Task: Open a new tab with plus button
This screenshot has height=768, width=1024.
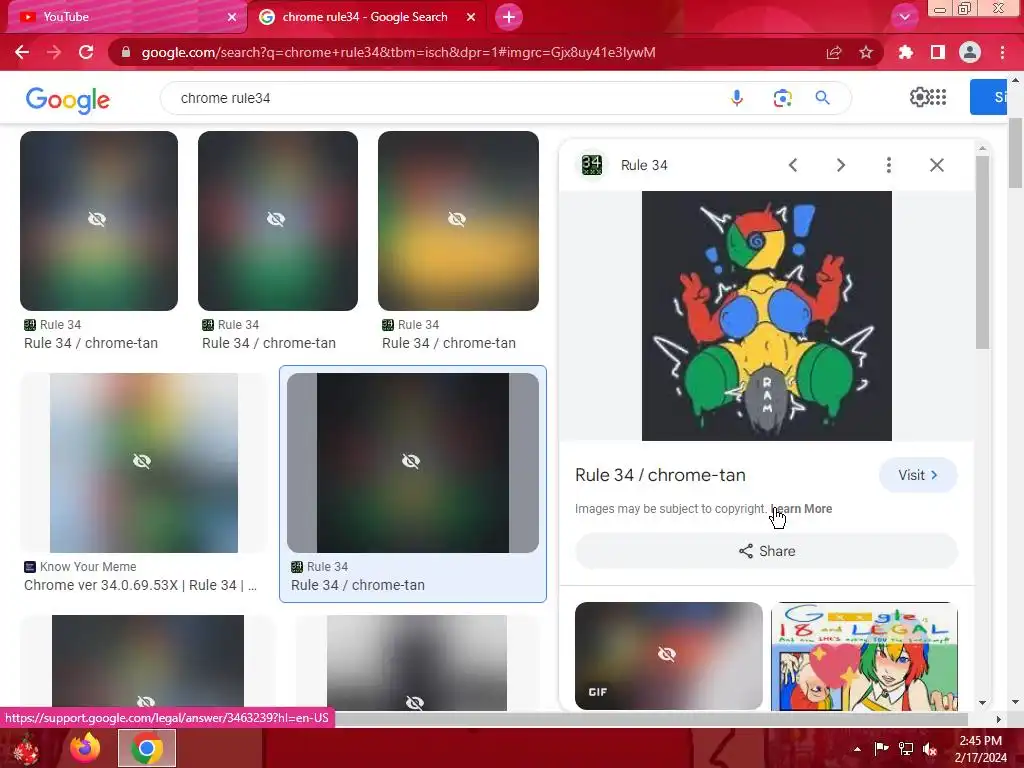Action: pyautogui.click(x=509, y=17)
